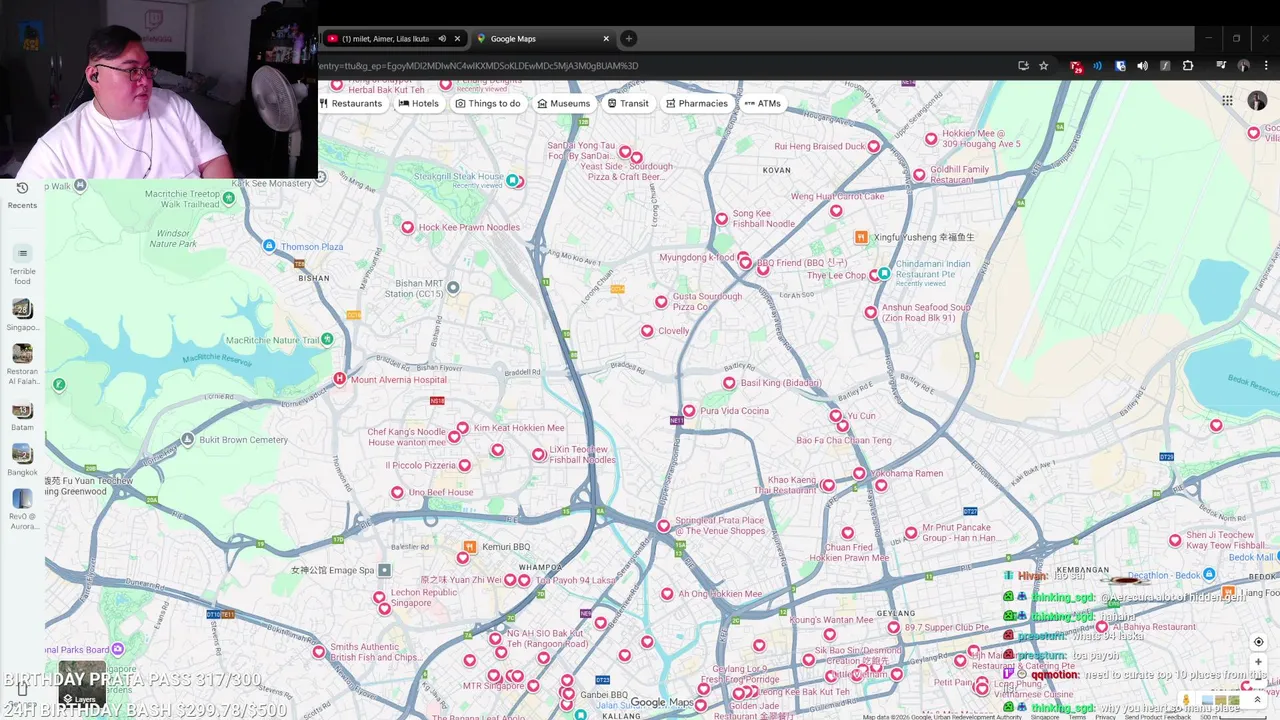This screenshot has width=1280, height=720.
Task: Mute the YouTube tab audio icon
Action: 442,39
